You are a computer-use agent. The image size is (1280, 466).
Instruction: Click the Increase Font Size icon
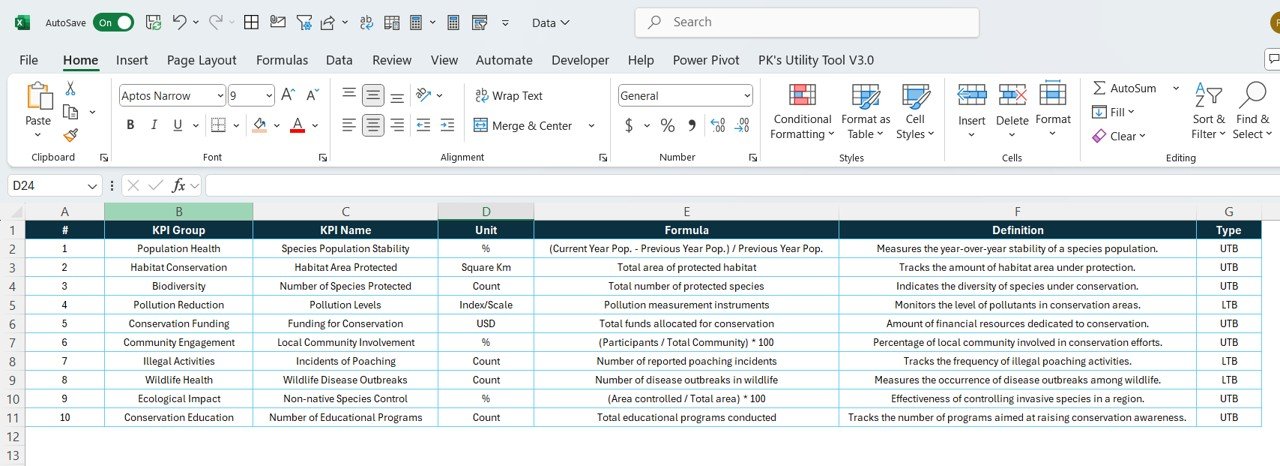pyautogui.click(x=288, y=96)
